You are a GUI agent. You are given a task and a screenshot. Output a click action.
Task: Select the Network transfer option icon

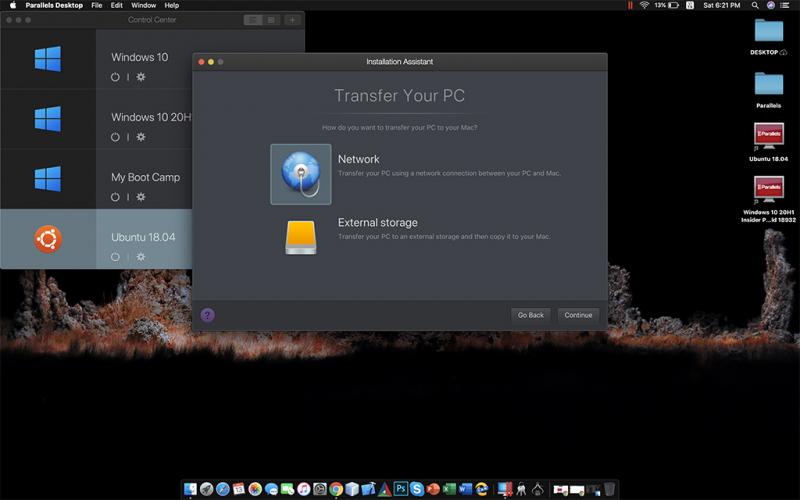[301, 174]
